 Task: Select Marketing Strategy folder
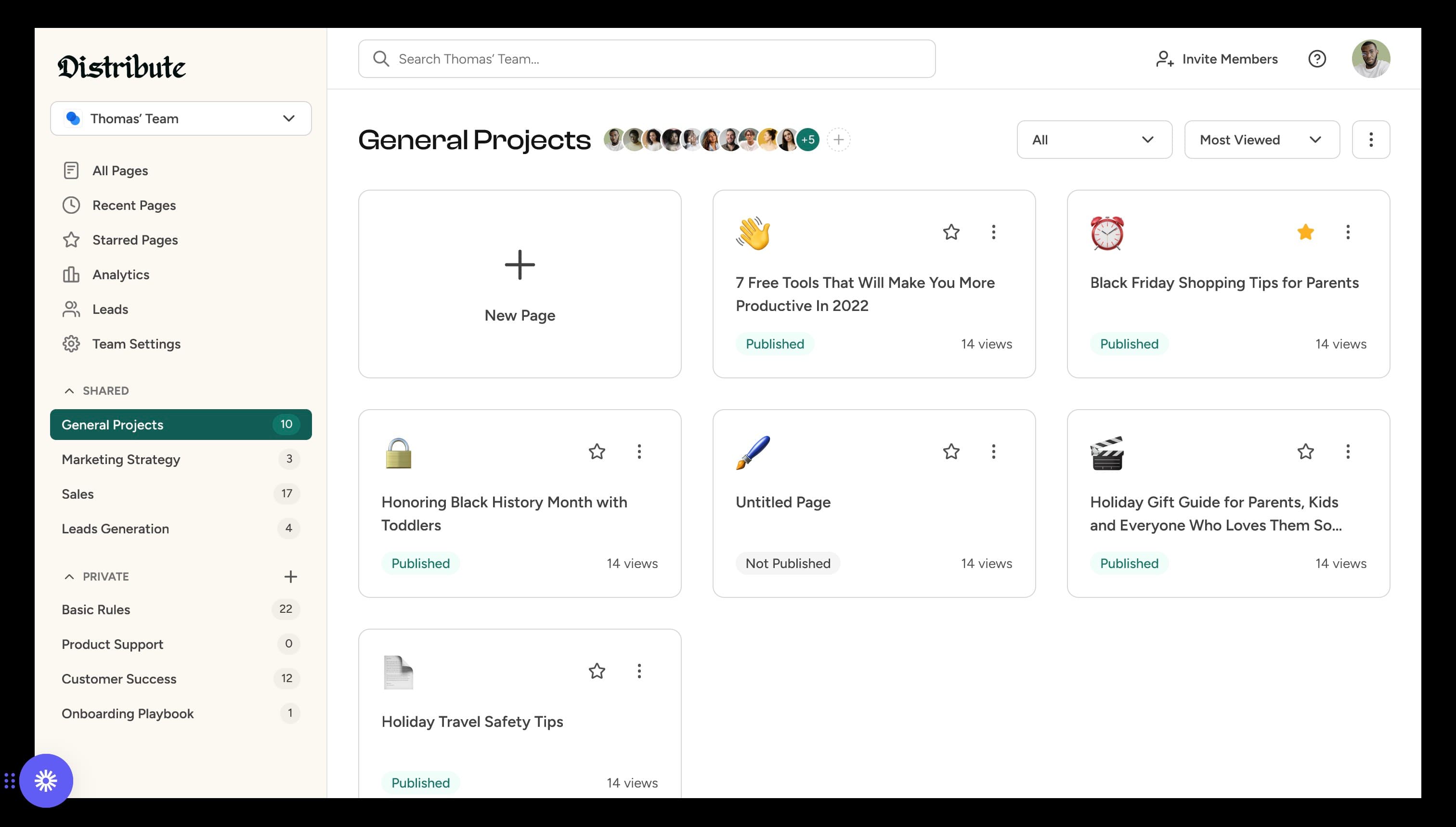(x=181, y=459)
